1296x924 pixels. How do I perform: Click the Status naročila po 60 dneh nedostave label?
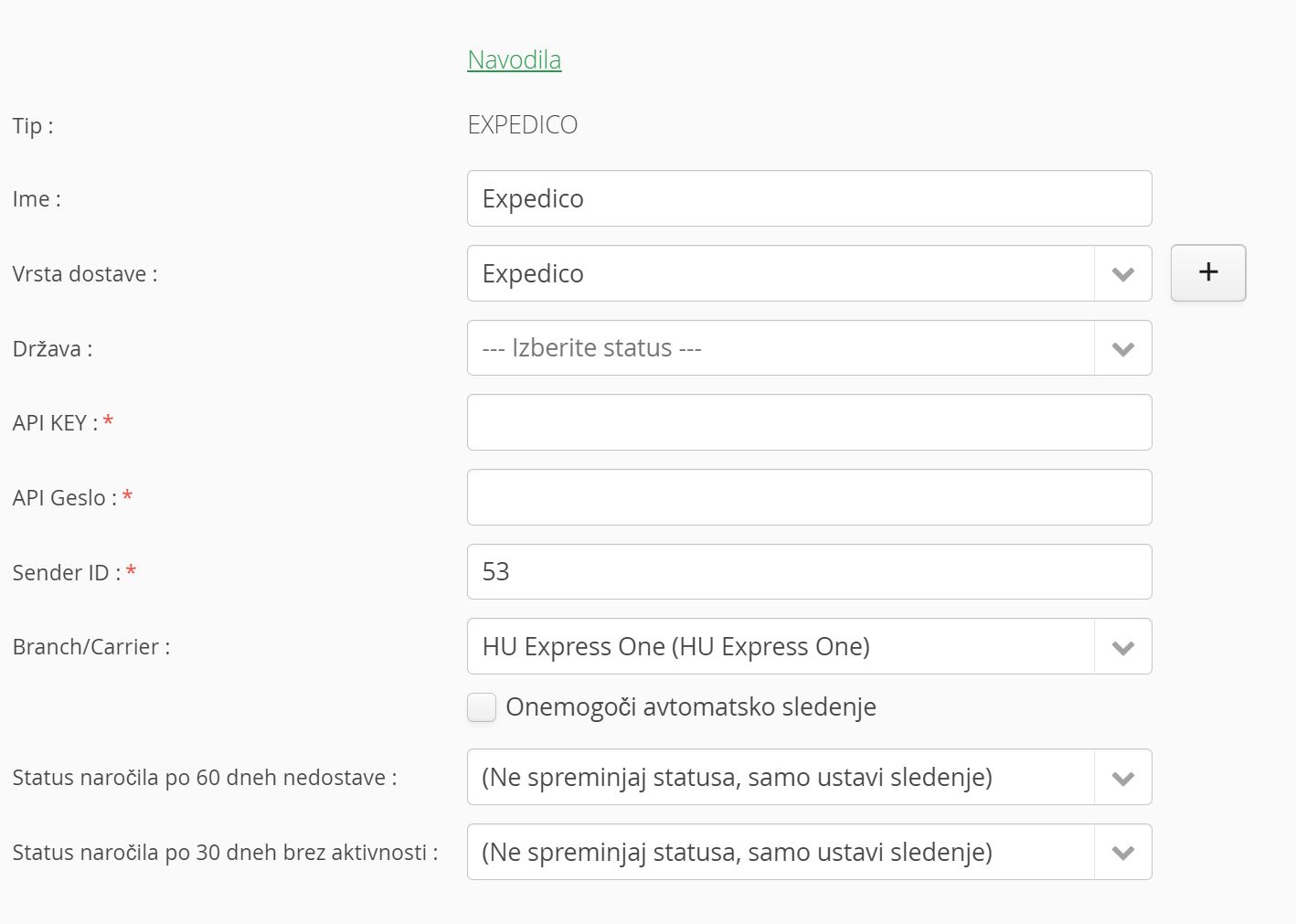coord(205,778)
